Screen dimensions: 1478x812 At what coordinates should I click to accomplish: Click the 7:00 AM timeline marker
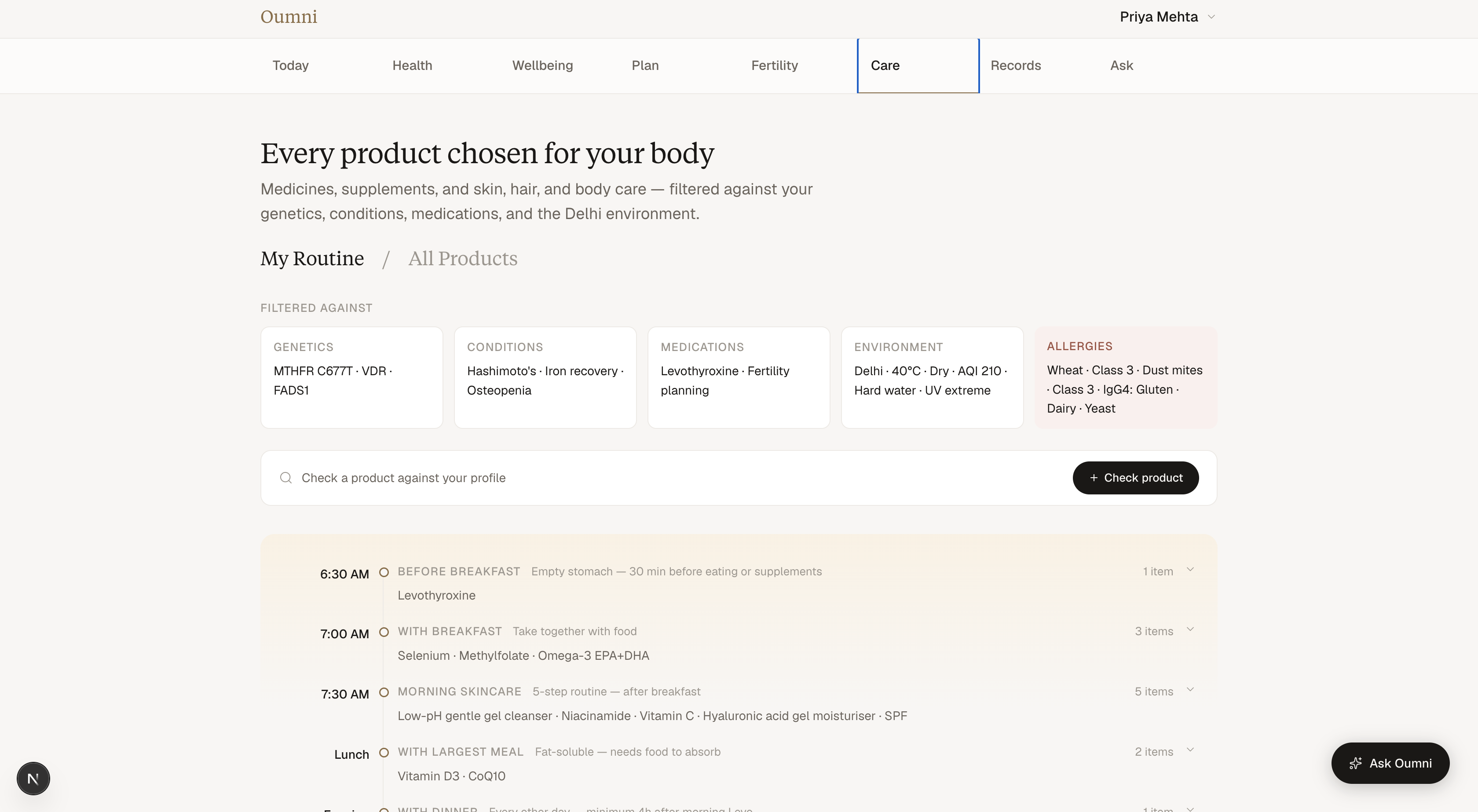coord(384,632)
